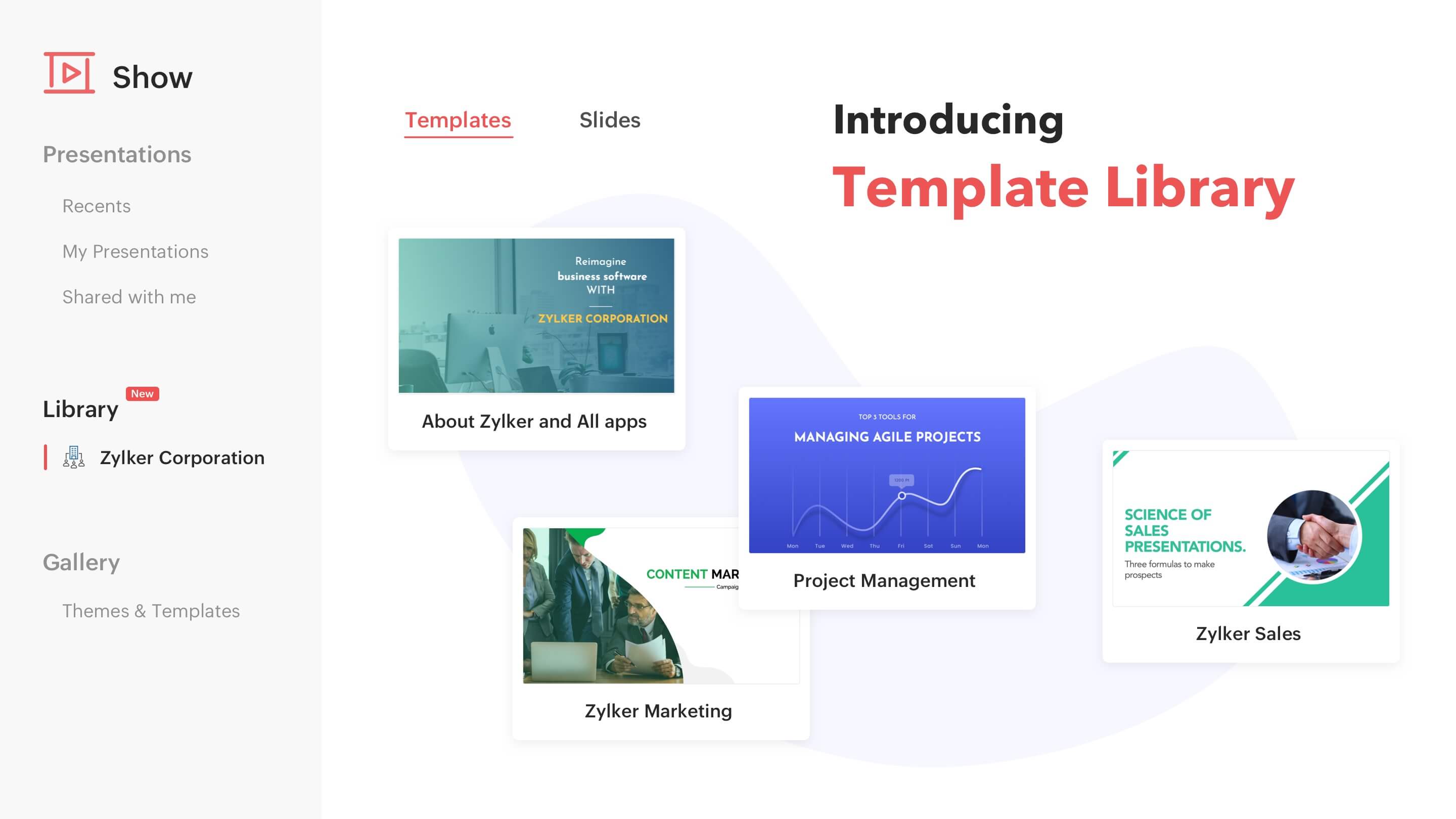Select the Shared with me section icon
The image size is (1456, 819).
128,296
